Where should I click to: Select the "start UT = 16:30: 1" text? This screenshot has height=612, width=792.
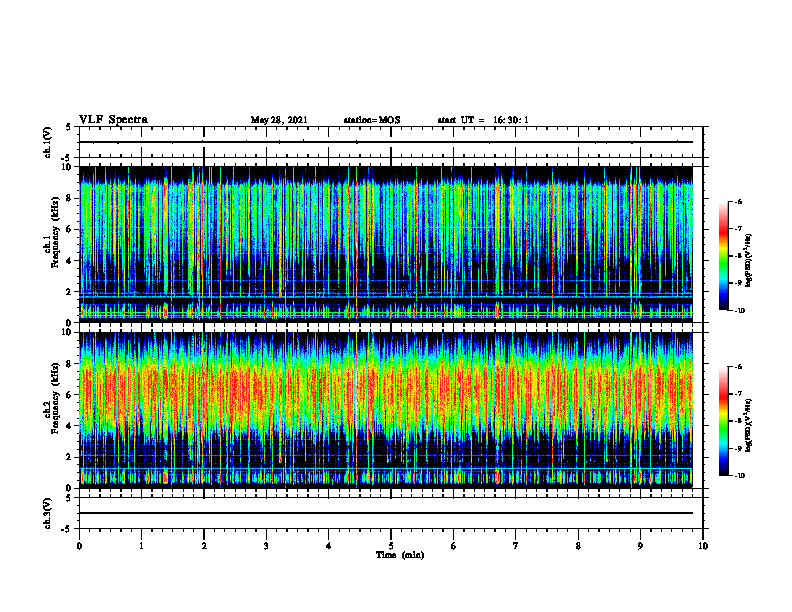tap(483, 120)
